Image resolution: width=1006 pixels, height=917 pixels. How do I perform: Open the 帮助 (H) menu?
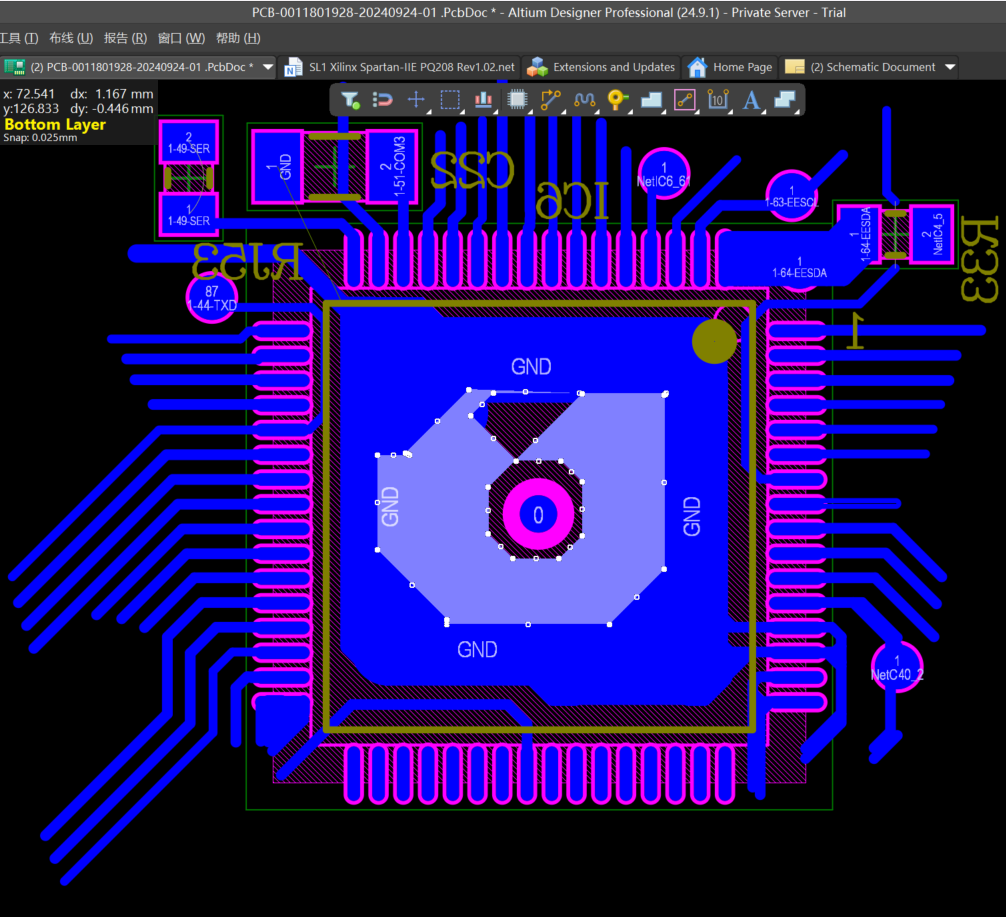pos(238,39)
